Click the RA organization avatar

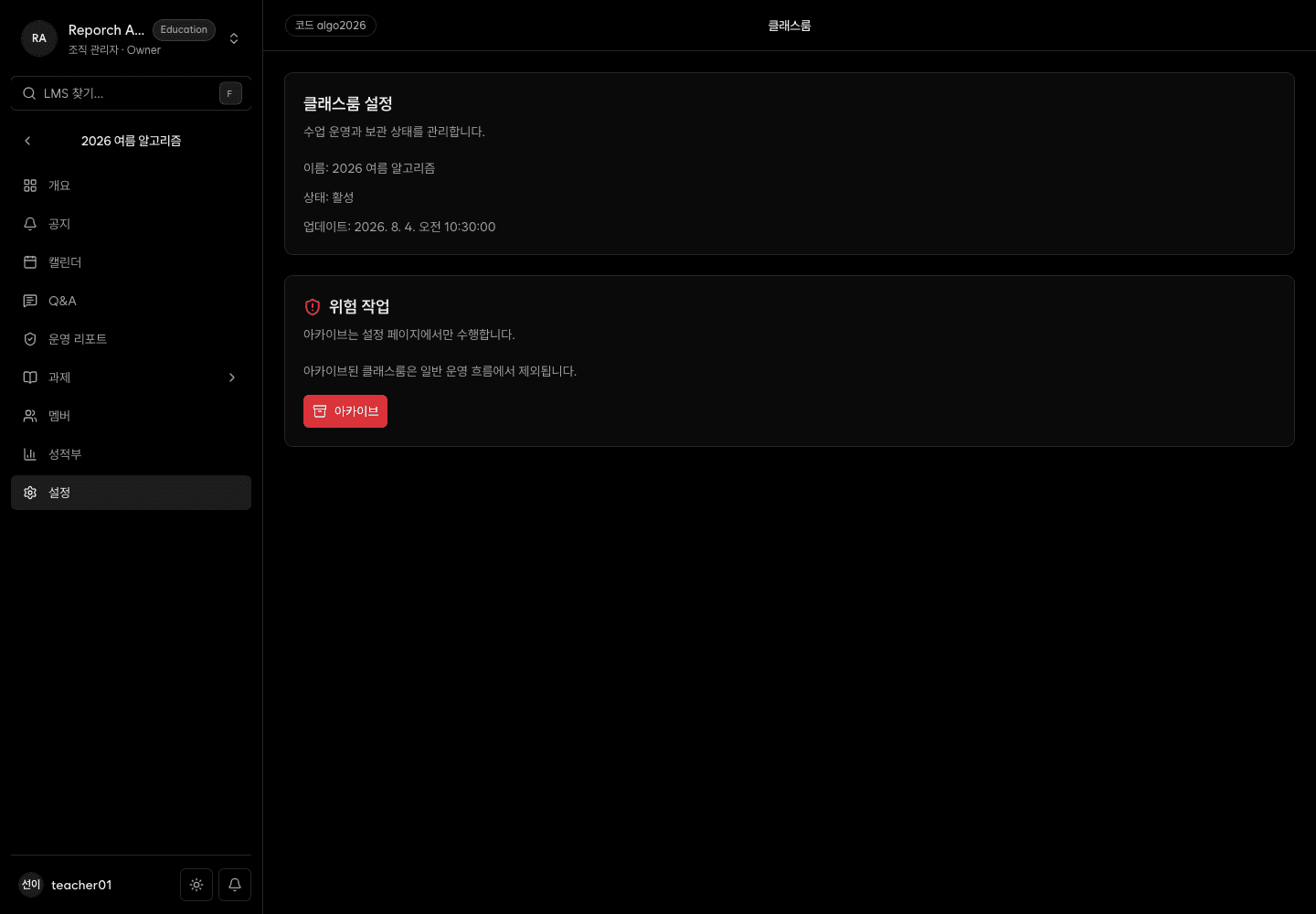[x=39, y=38]
